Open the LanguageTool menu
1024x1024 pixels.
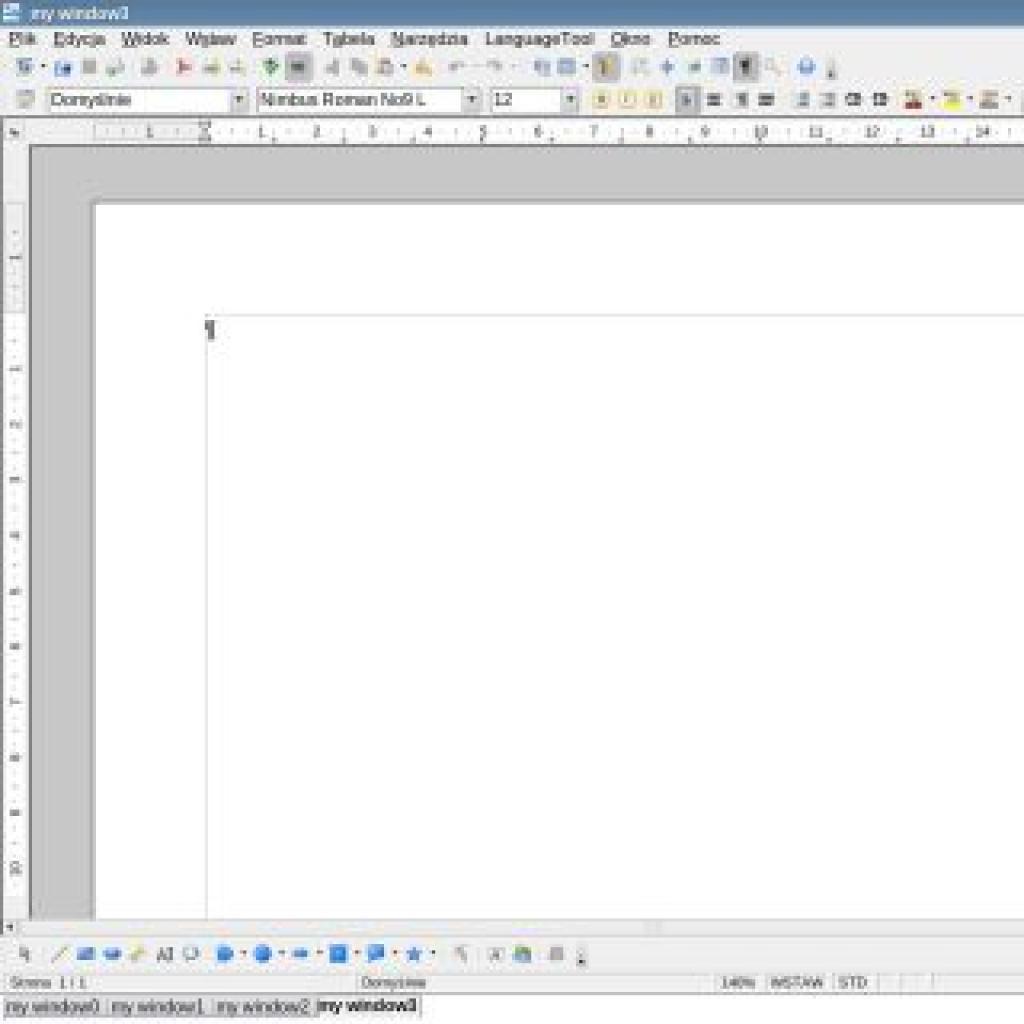tap(539, 39)
